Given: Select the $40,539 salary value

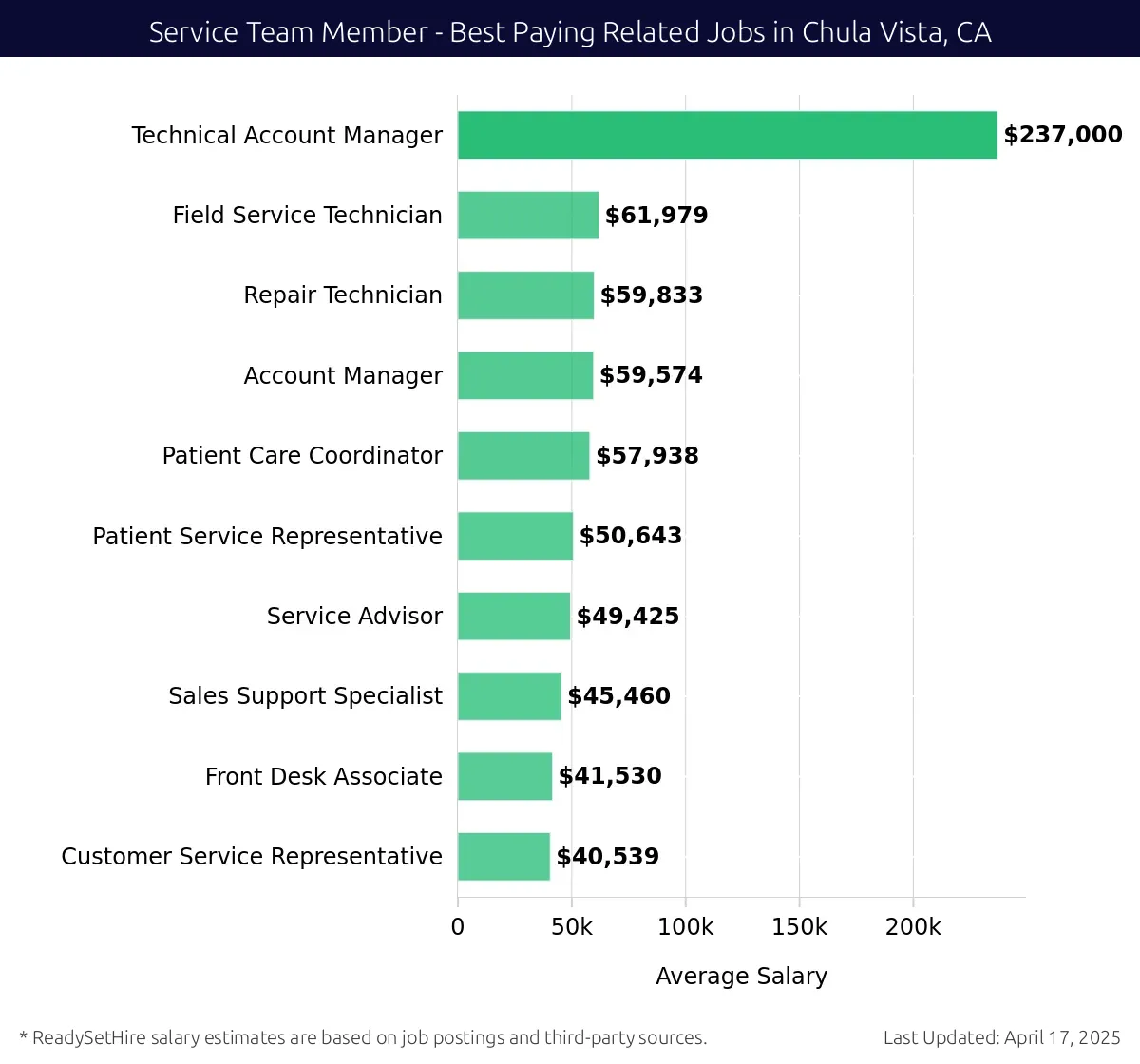Looking at the screenshot, I should point(608,857).
